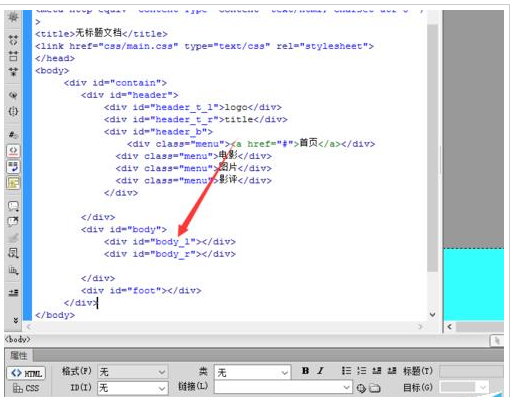Apply unordered list formatting
This screenshot has height=397, width=510.
coord(346,371)
